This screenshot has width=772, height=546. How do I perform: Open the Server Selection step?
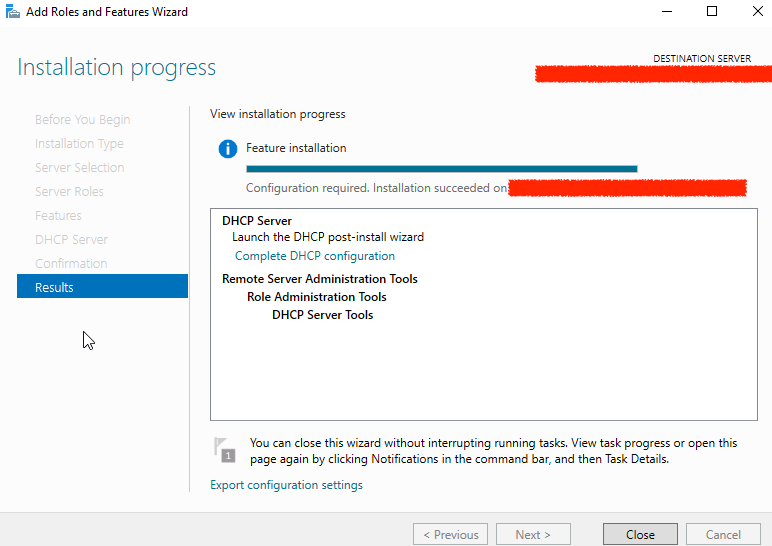pos(79,167)
